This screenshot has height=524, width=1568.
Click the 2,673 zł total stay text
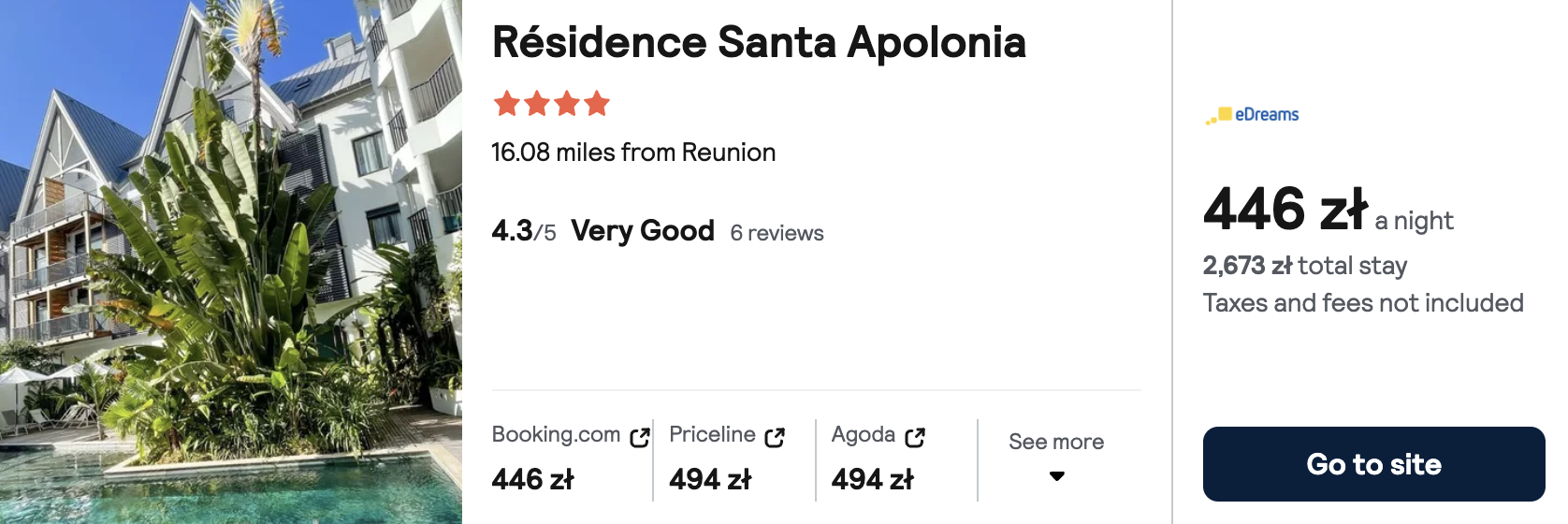click(1305, 266)
